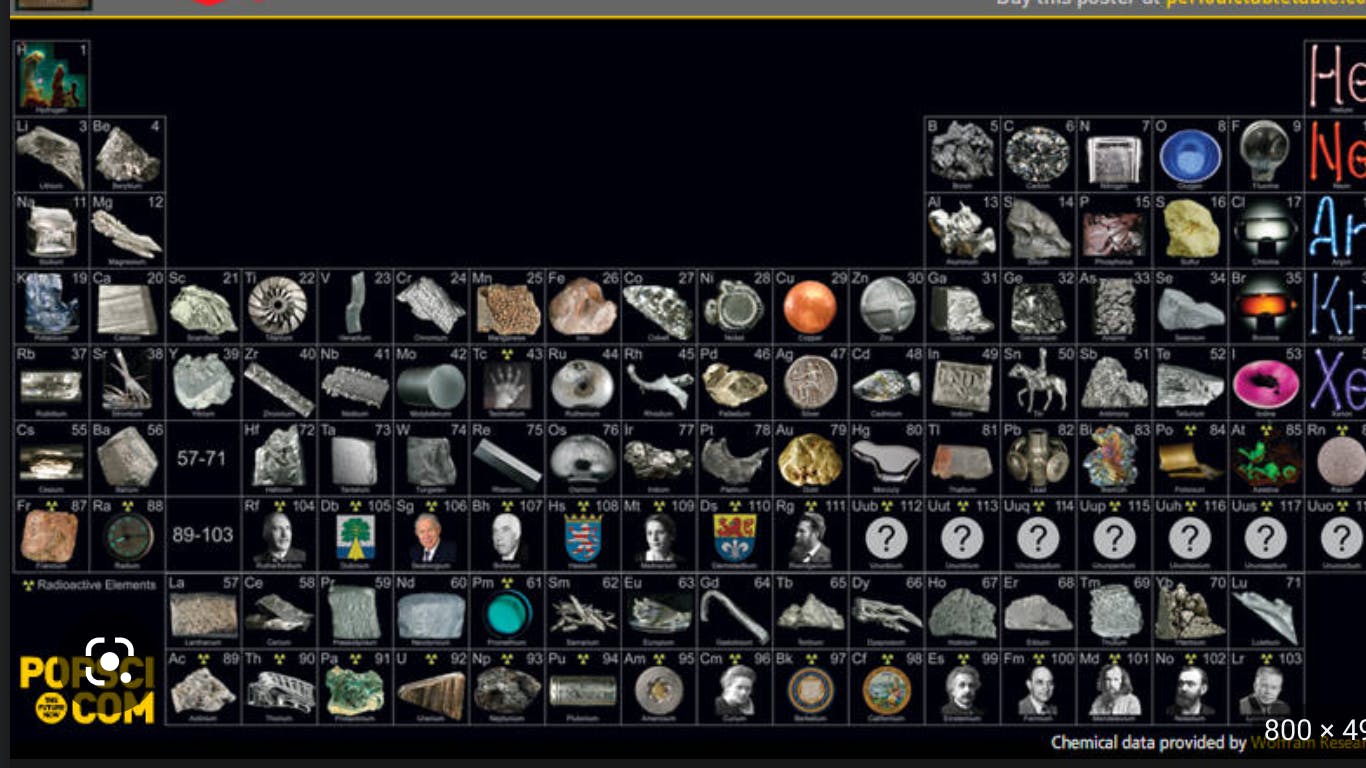1366x768 pixels.
Task: Click the Google Lens search icon
Action: [x=109, y=660]
